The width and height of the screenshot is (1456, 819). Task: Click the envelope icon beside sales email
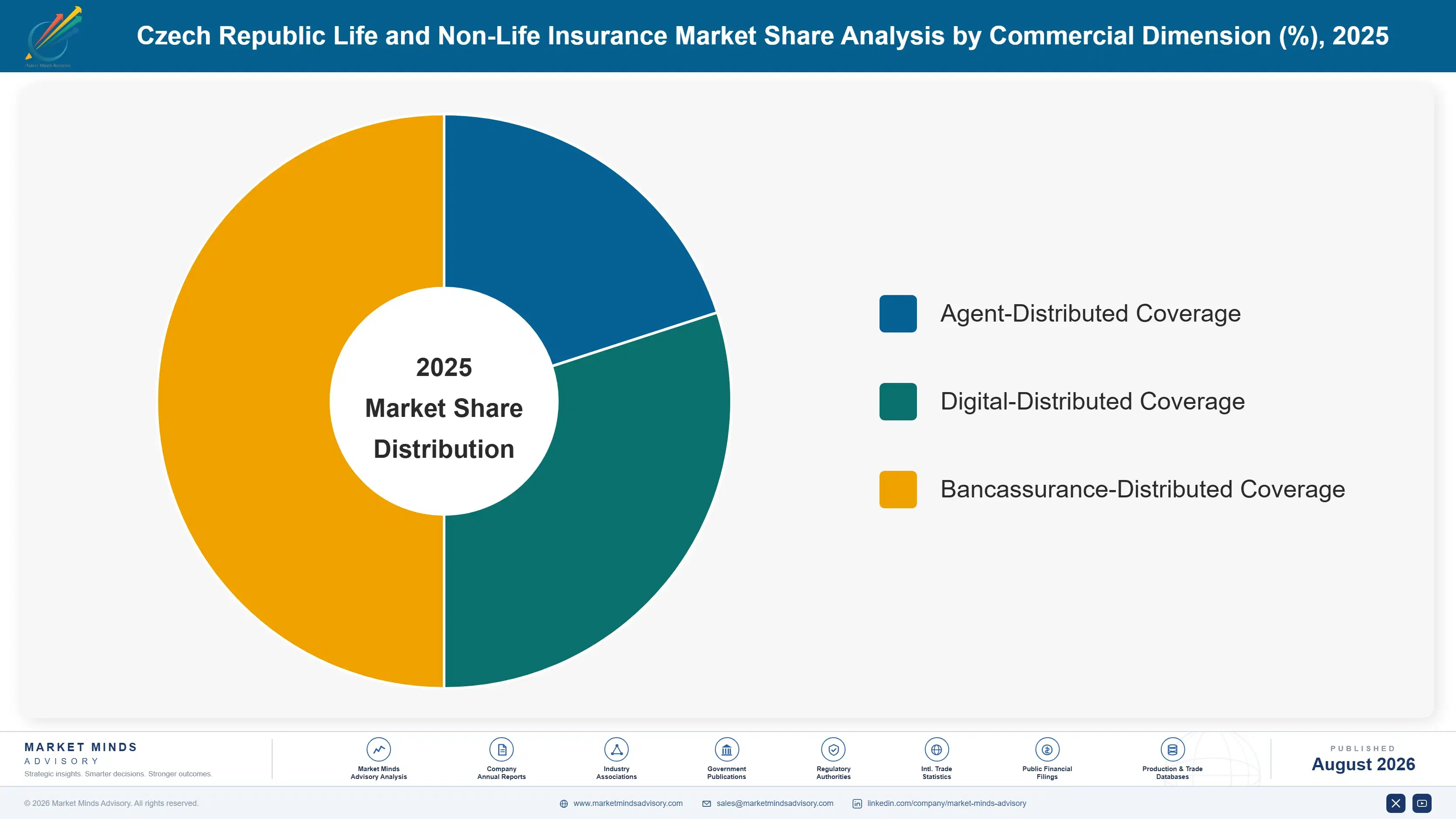coord(707,804)
